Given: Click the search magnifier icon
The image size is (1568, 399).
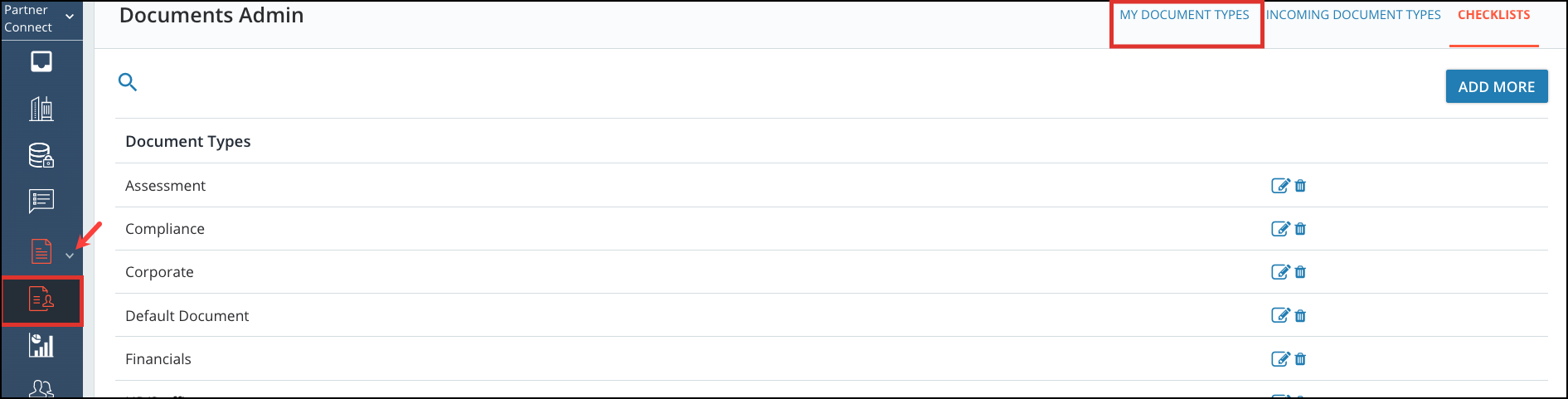Looking at the screenshot, I should (128, 82).
